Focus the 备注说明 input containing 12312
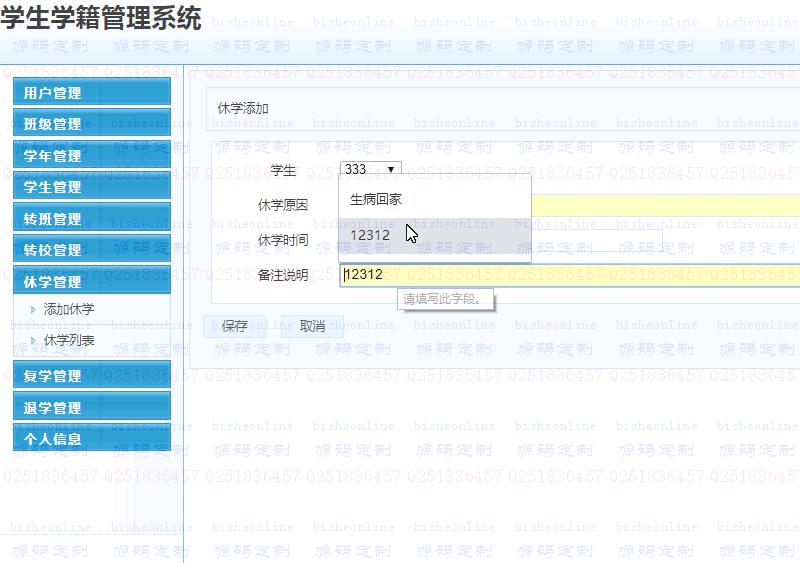 click(x=569, y=275)
